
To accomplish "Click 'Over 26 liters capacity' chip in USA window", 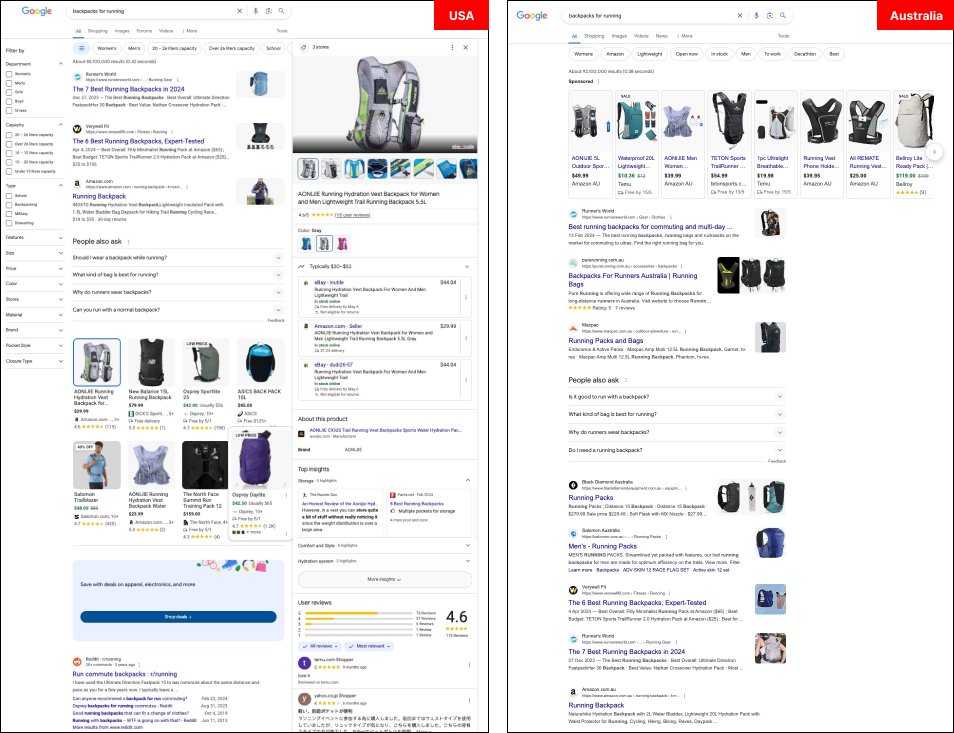I will [x=231, y=48].
